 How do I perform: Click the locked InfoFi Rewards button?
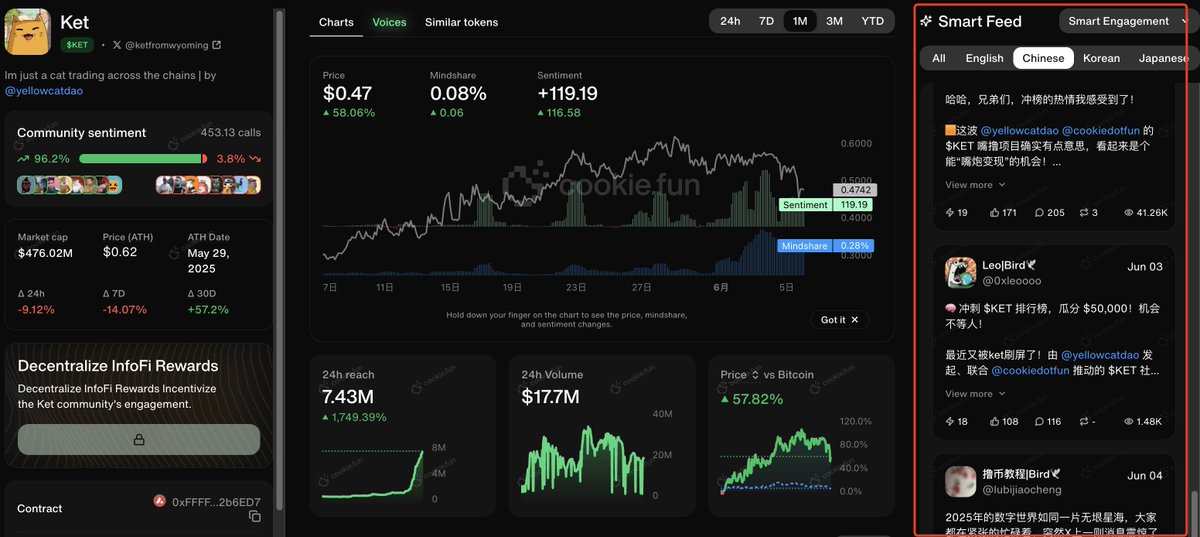[139, 440]
